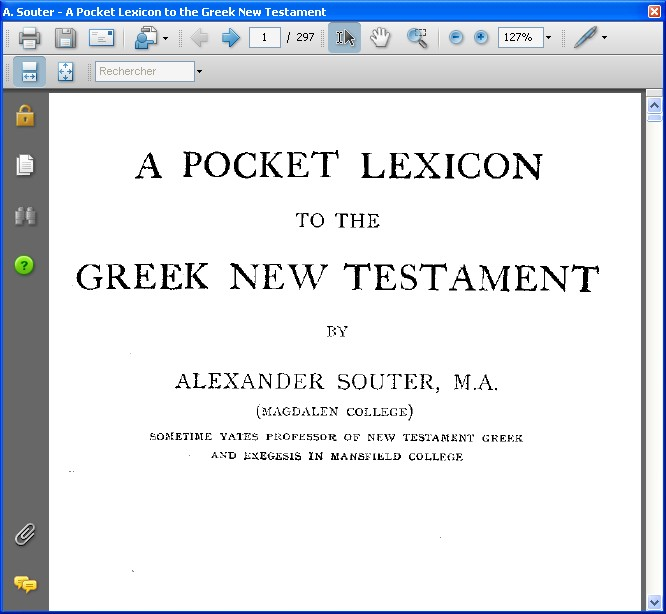Click the page number field showing 1

[265, 37]
